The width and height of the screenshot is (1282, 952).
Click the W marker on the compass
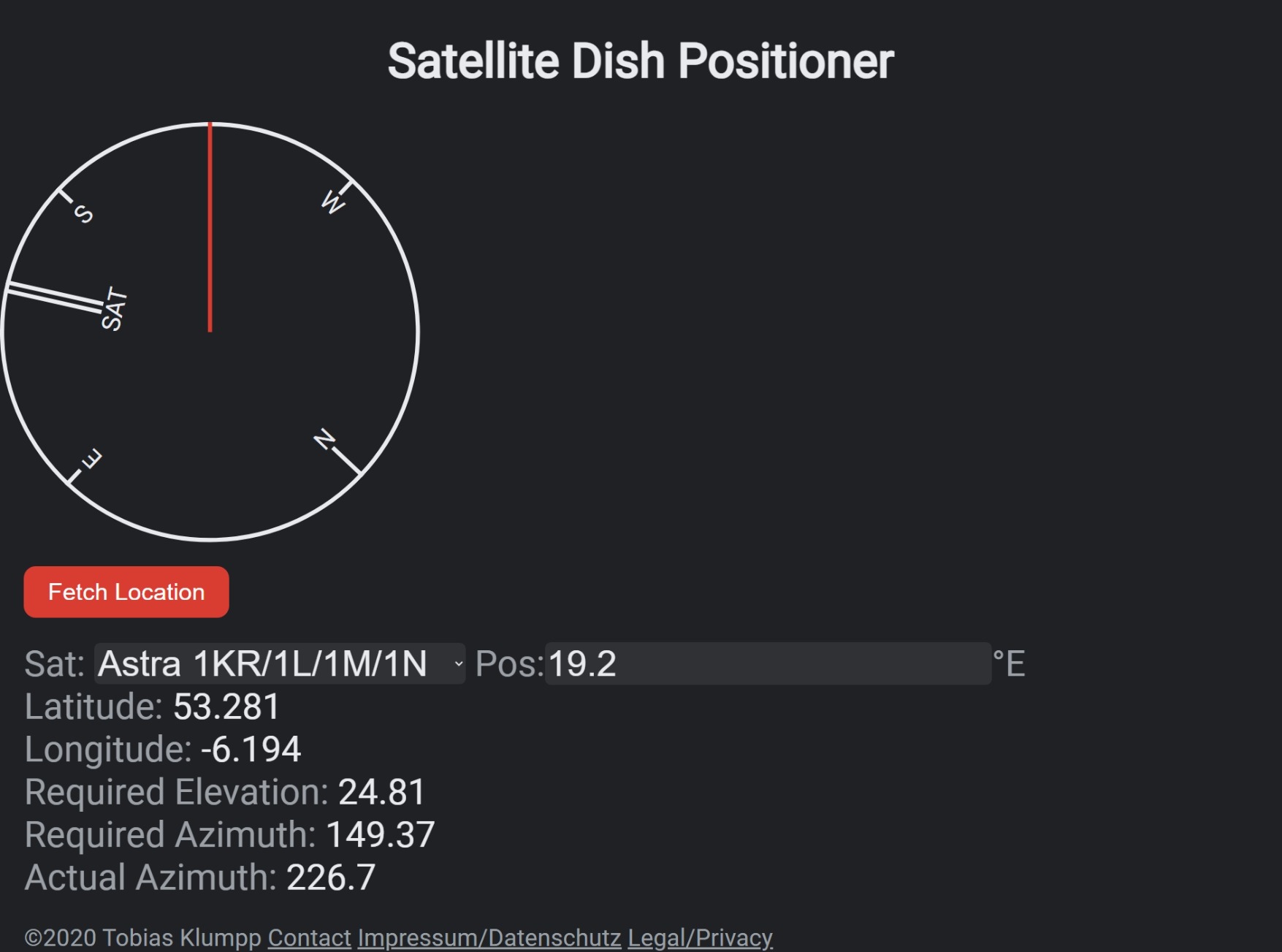pyautogui.click(x=331, y=202)
